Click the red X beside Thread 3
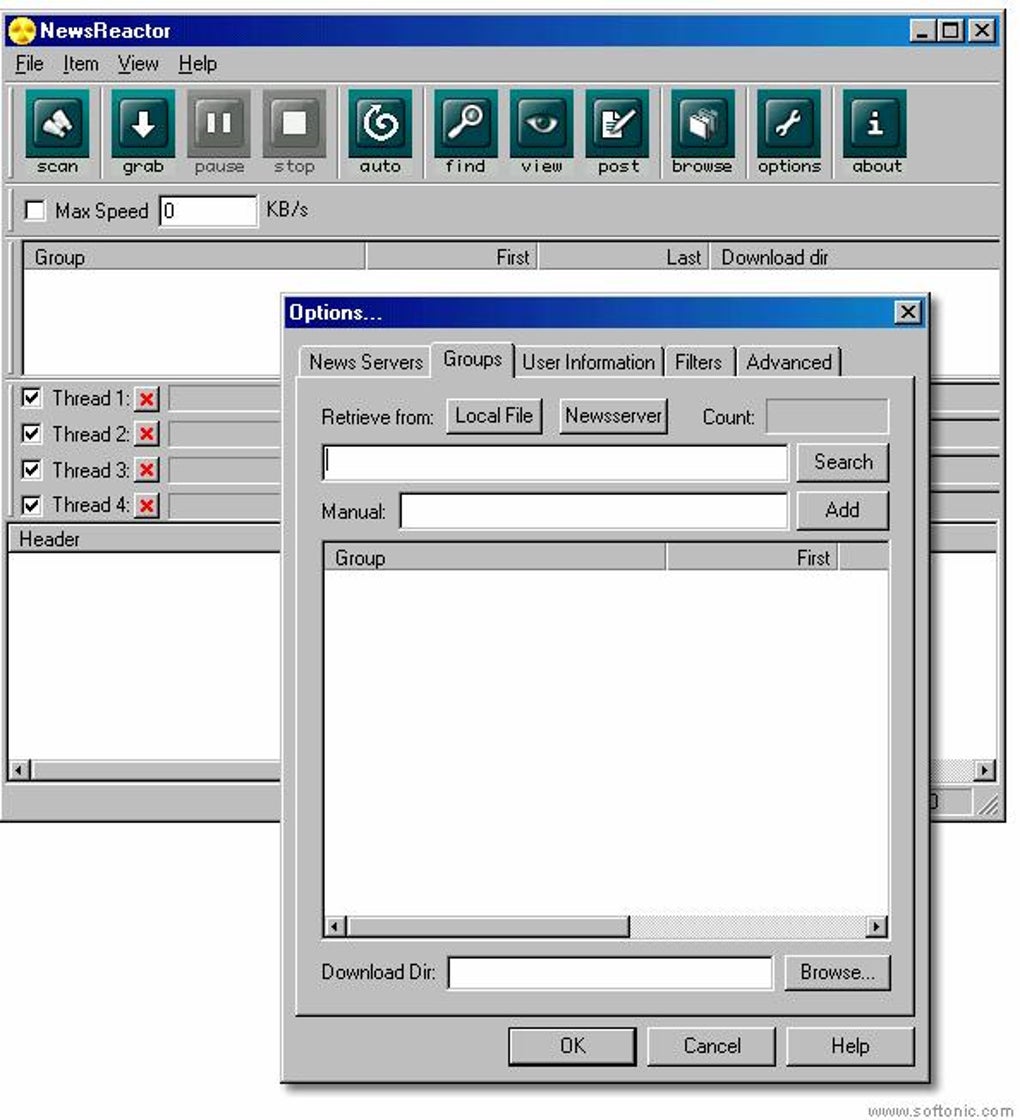This screenshot has height=1120, width=1020. click(146, 470)
